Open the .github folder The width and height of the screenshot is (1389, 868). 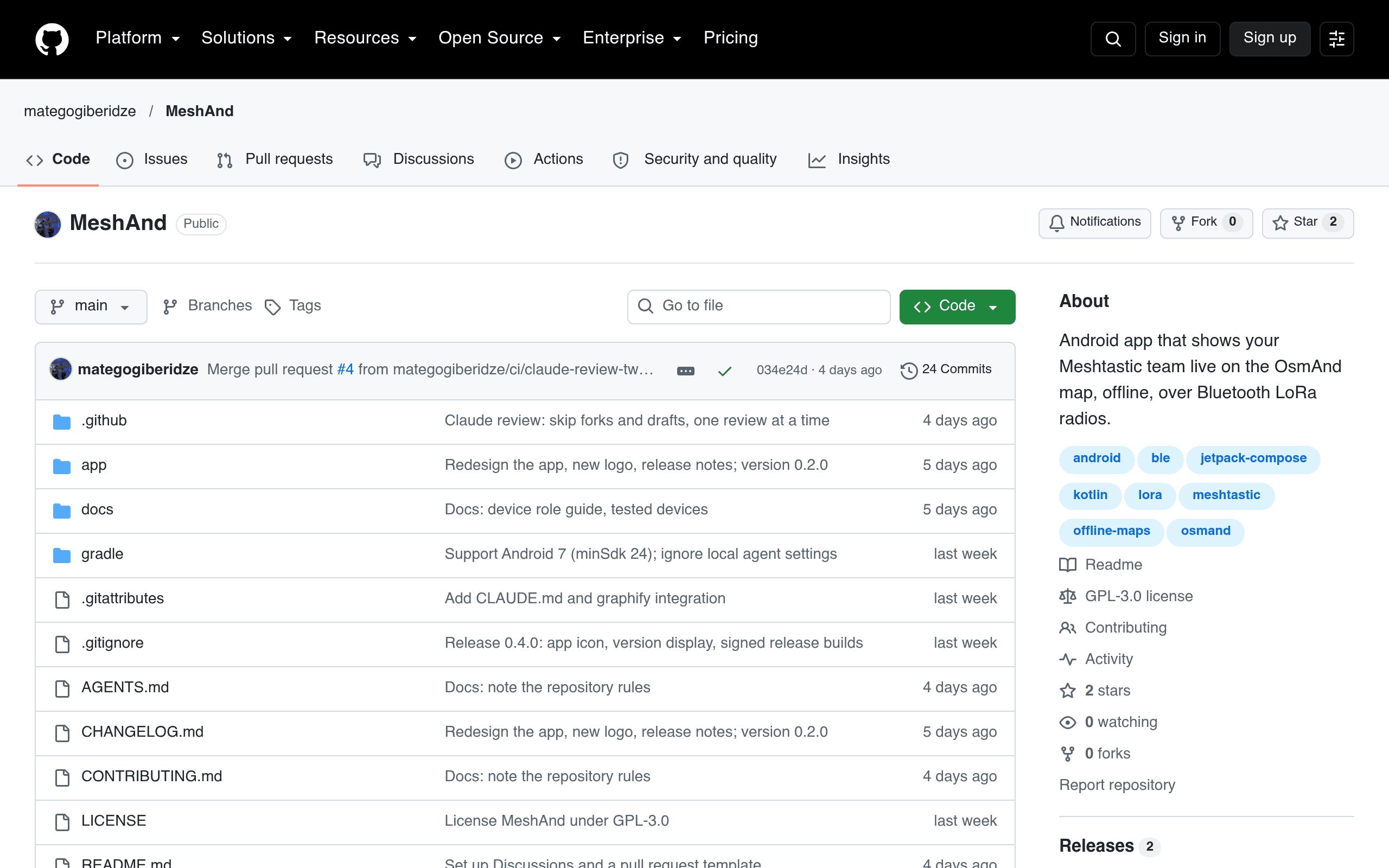(x=104, y=421)
